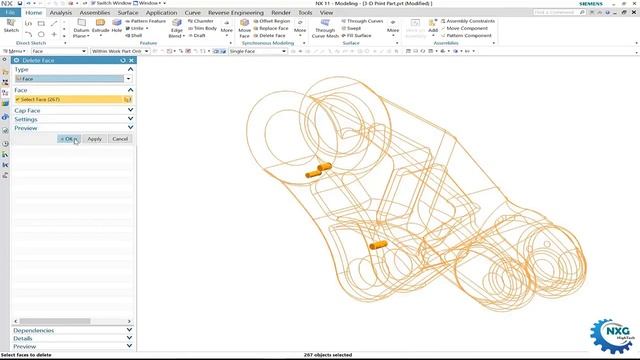
Task: Select the Assembly Constraints command
Action: [468, 21]
